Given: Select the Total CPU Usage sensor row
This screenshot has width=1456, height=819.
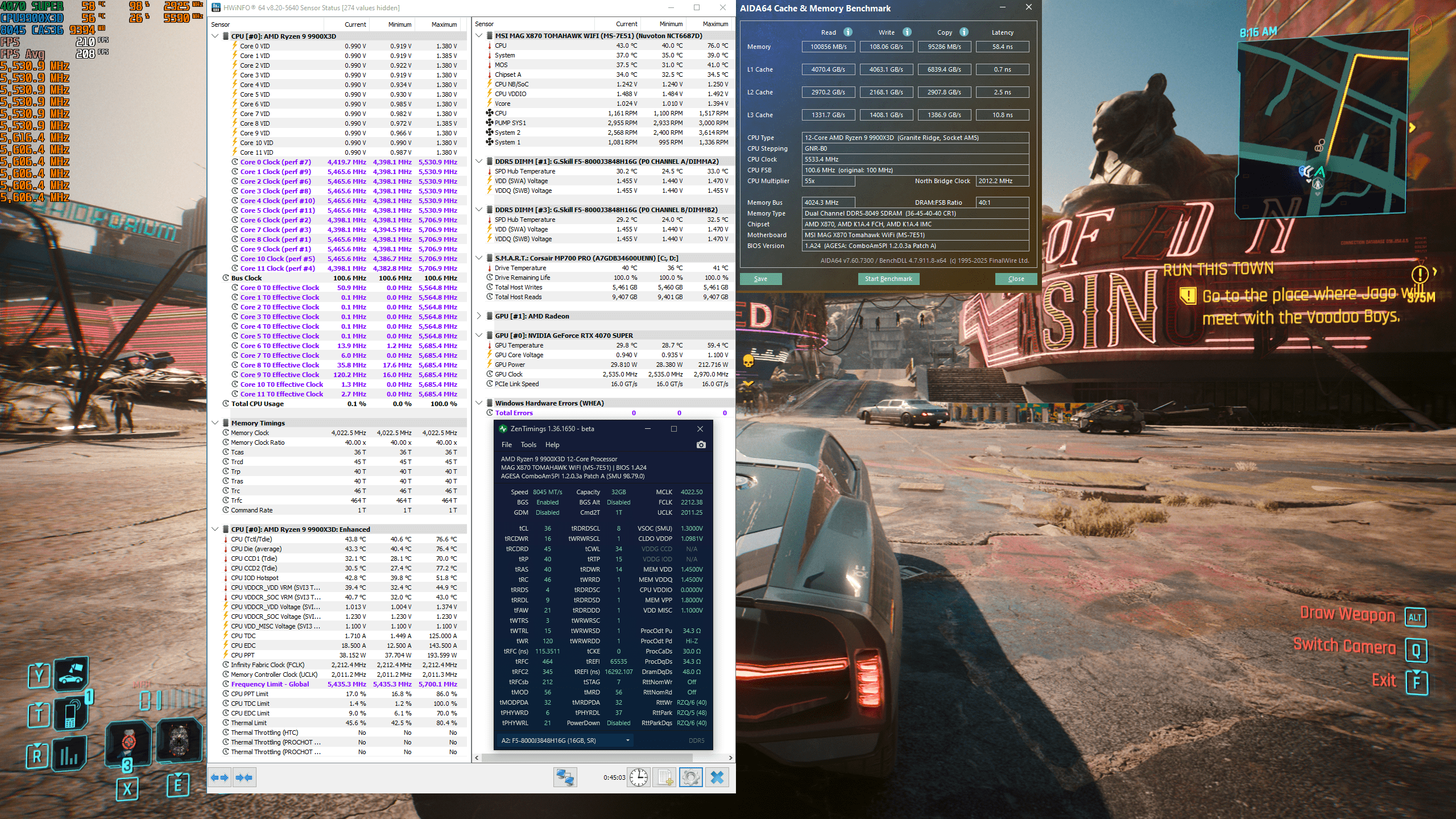Looking at the screenshot, I should point(258,404).
